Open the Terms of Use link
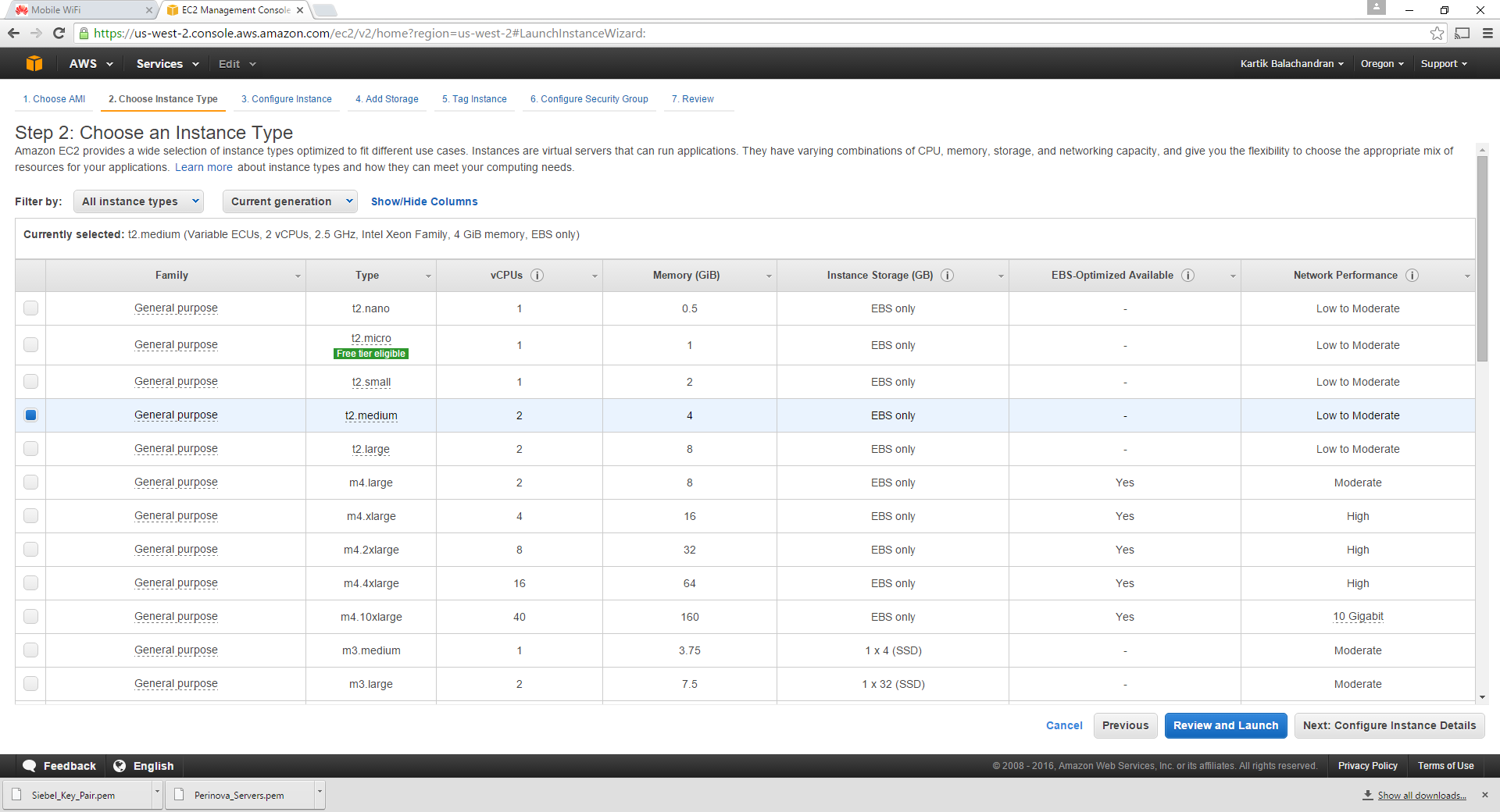This screenshot has height=812, width=1500. (x=1445, y=766)
